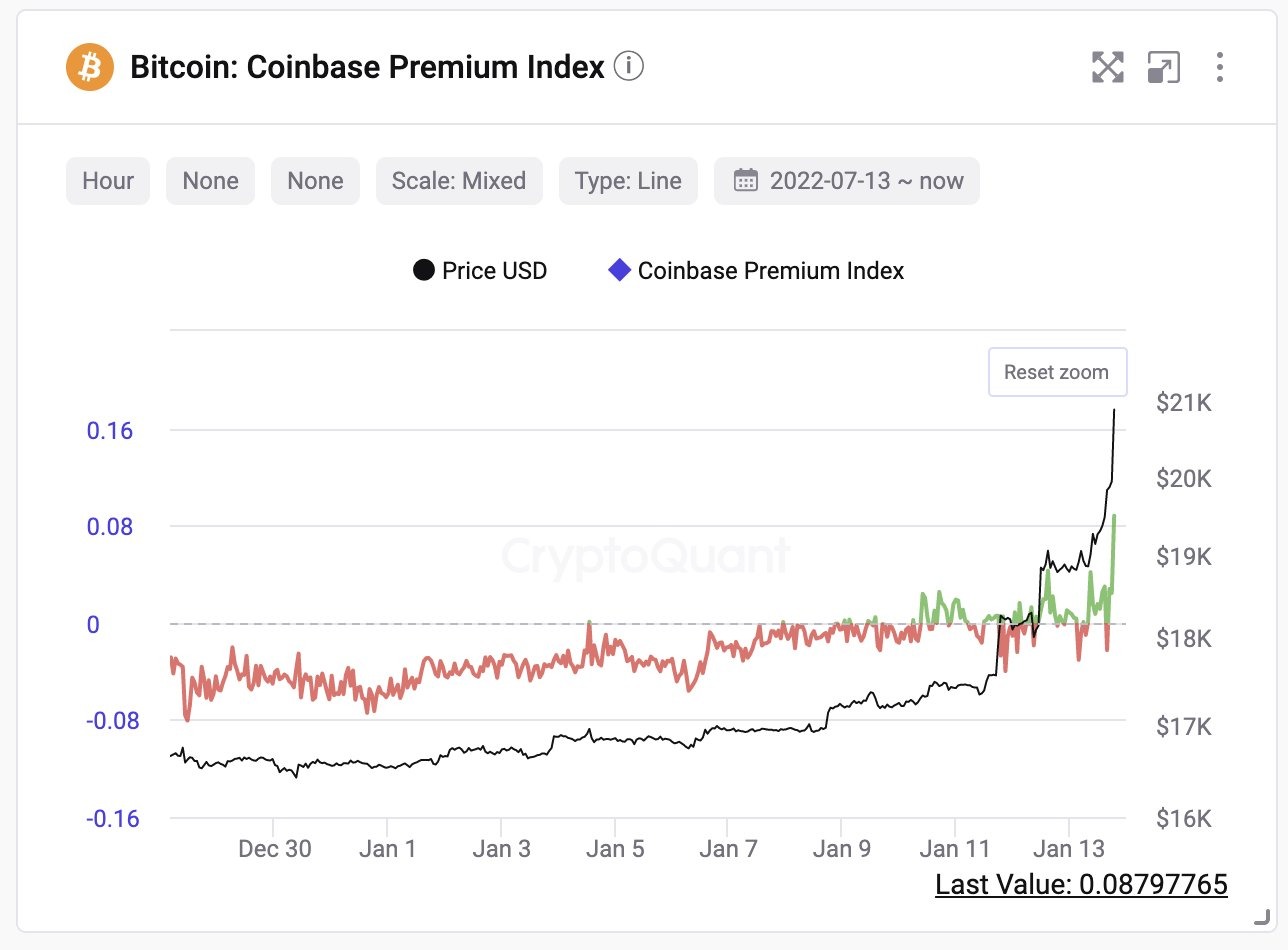
Task: Select the first None filter
Action: coord(210,181)
